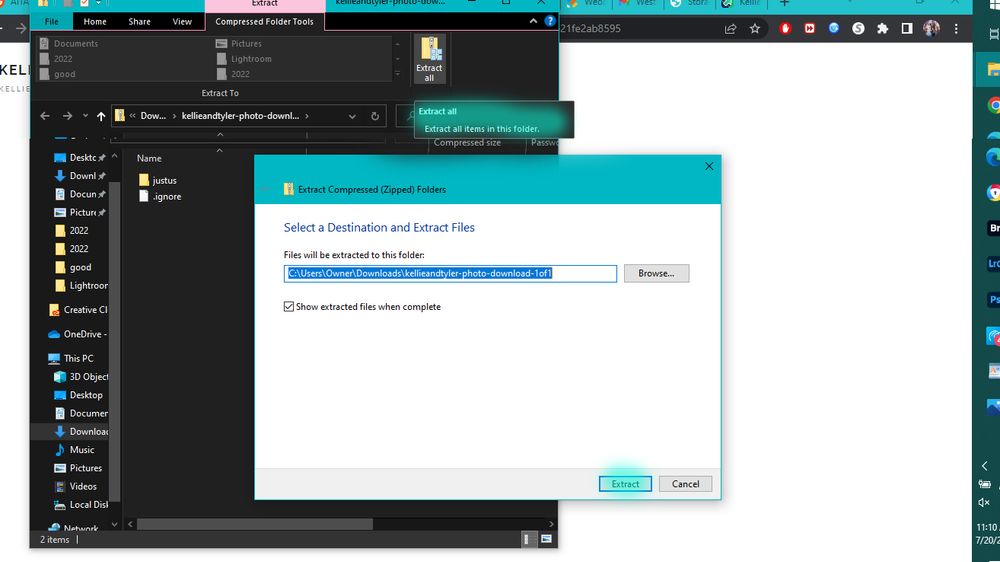This screenshot has width=1000, height=562.
Task: Open Lightroom folder in sidebar
Action: coord(81,286)
